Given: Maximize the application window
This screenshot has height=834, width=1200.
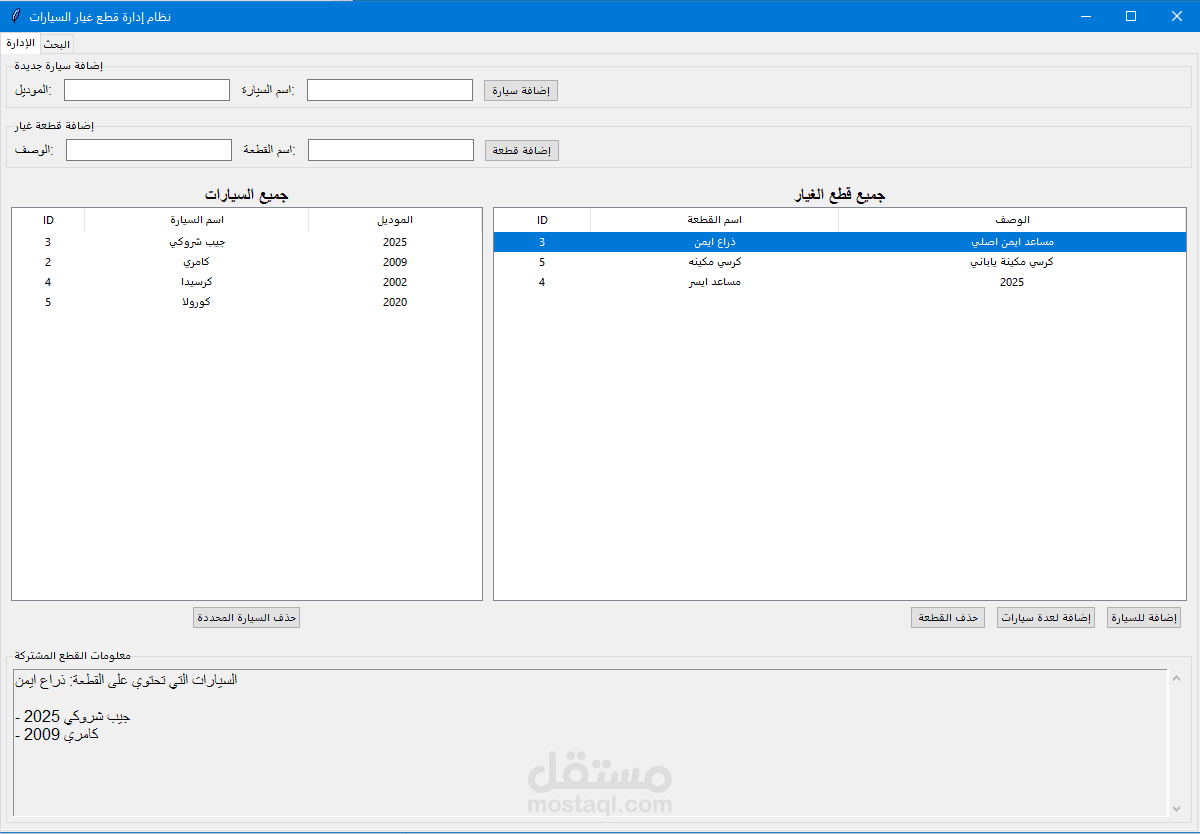Looking at the screenshot, I should coord(1131,16).
